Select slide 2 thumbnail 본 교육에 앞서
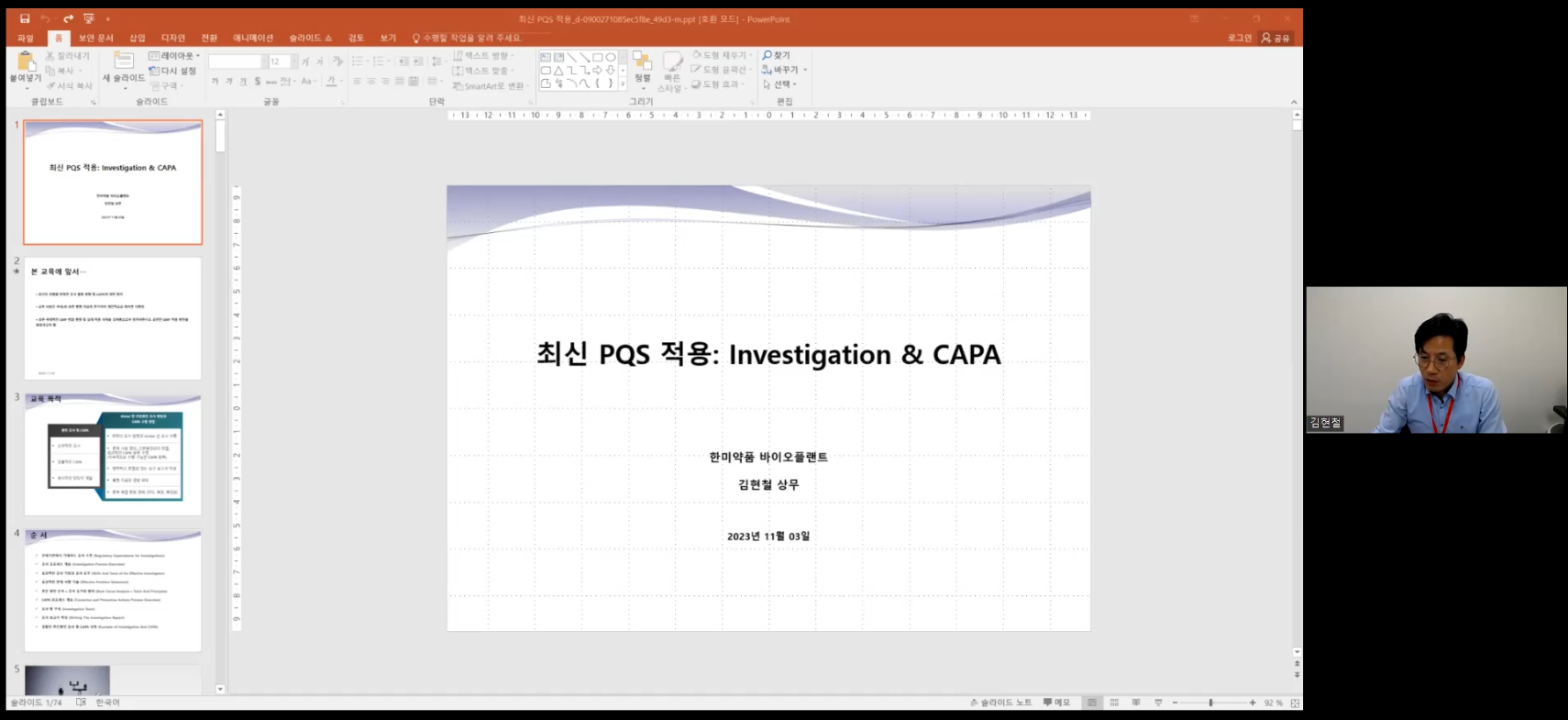Screen dimensions: 1568x720 click(113, 318)
